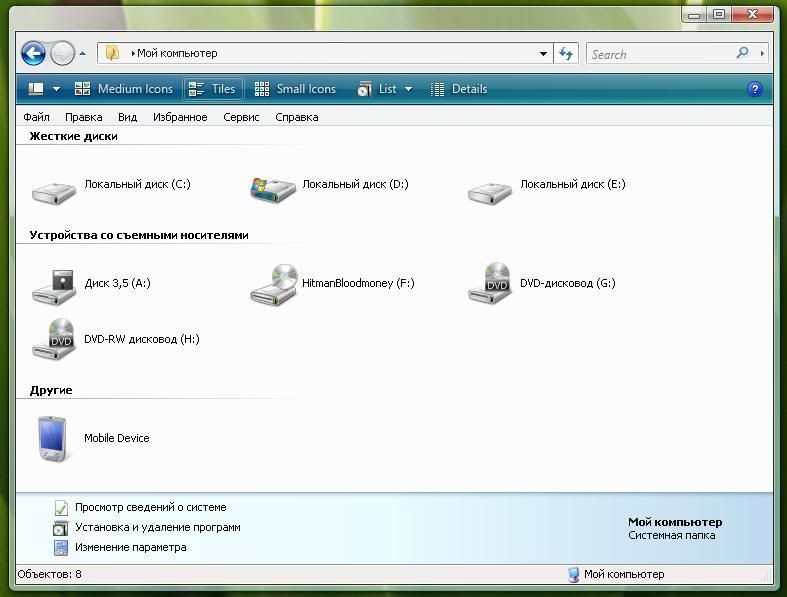Select DVD drive (G:) icon
The height and width of the screenshot is (597, 787).
point(490,284)
